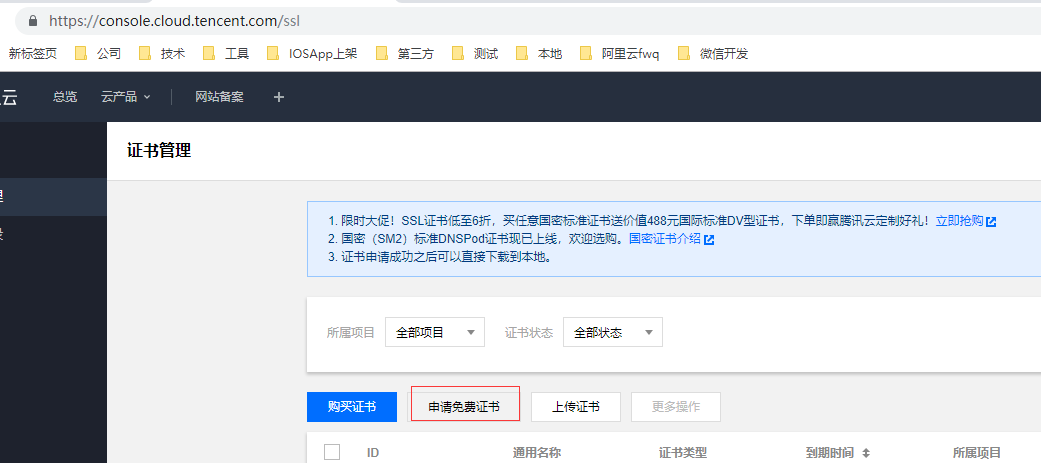Viewport: 1041px width, 463px height.
Task: Open 总览 in top navigation
Action: (65, 97)
